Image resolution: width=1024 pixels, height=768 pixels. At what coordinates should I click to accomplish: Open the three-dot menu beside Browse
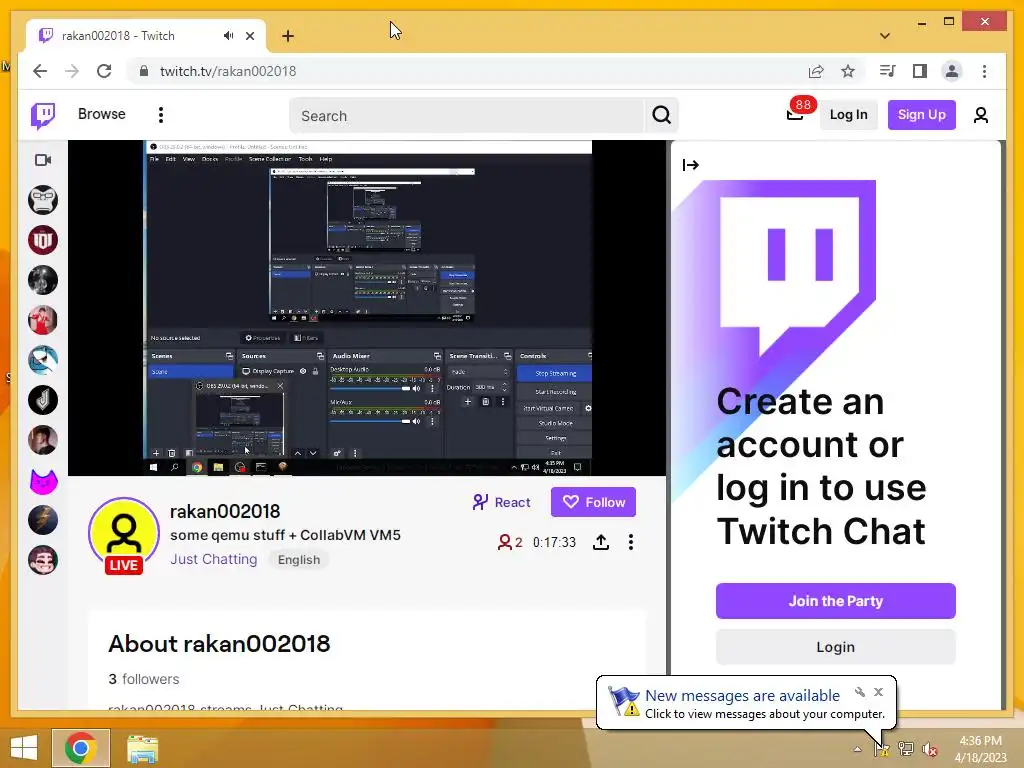[x=161, y=115]
